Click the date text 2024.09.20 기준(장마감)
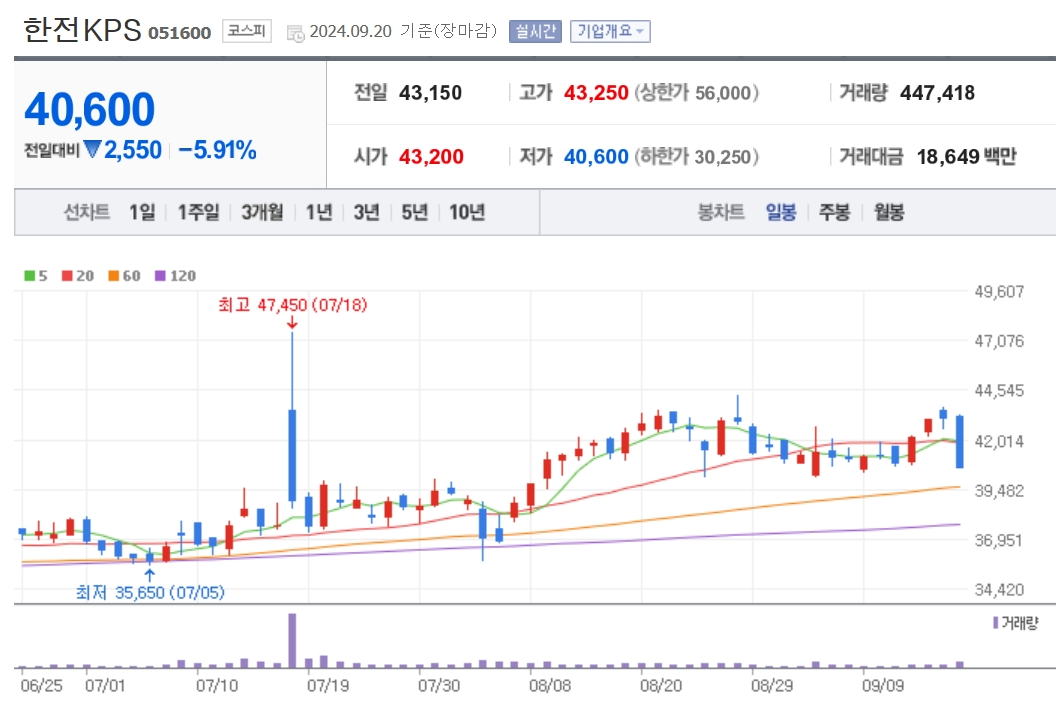Image resolution: width=1056 pixels, height=708 pixels. pos(403,31)
